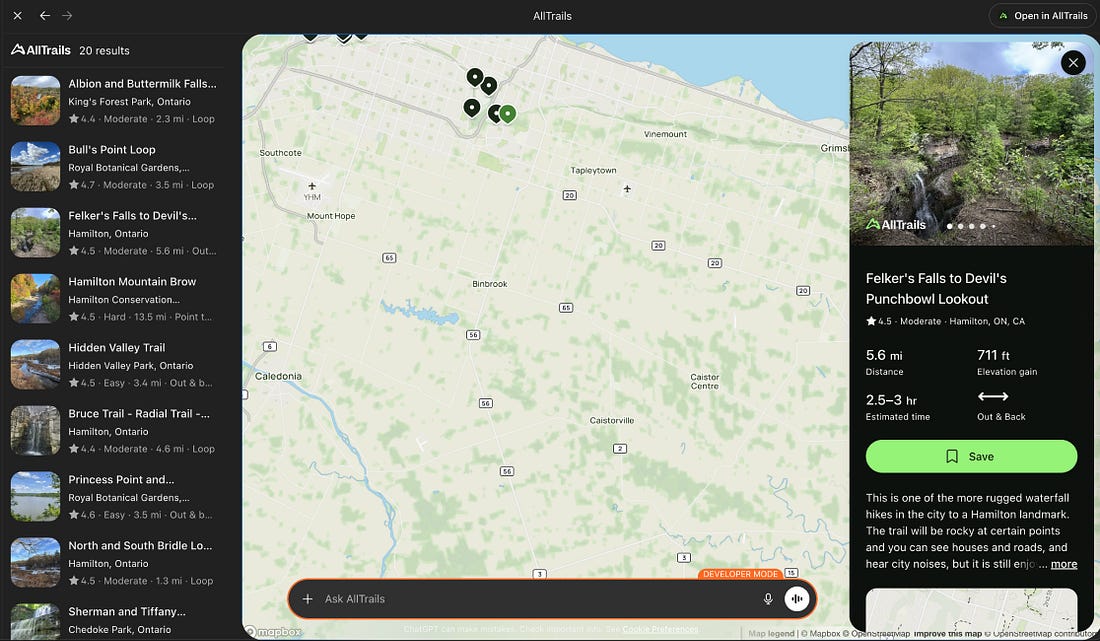This screenshot has height=641, width=1100.
Task: Click the Binbrook map label
Action: pos(490,284)
